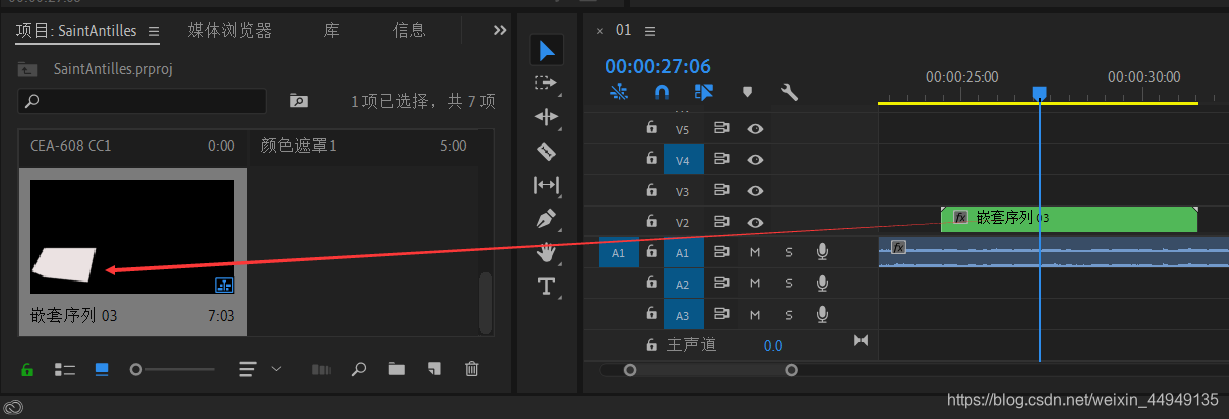The image size is (1229, 419).
Task: Open sort icons dropdown arrow
Action: pyautogui.click(x=277, y=369)
